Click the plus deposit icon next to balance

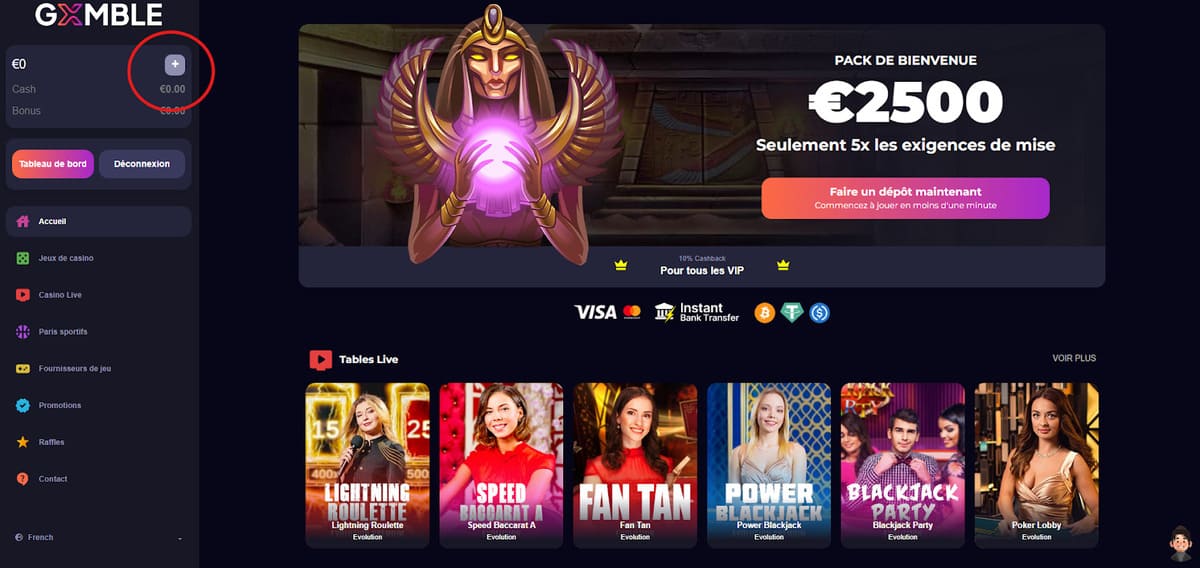pos(175,65)
